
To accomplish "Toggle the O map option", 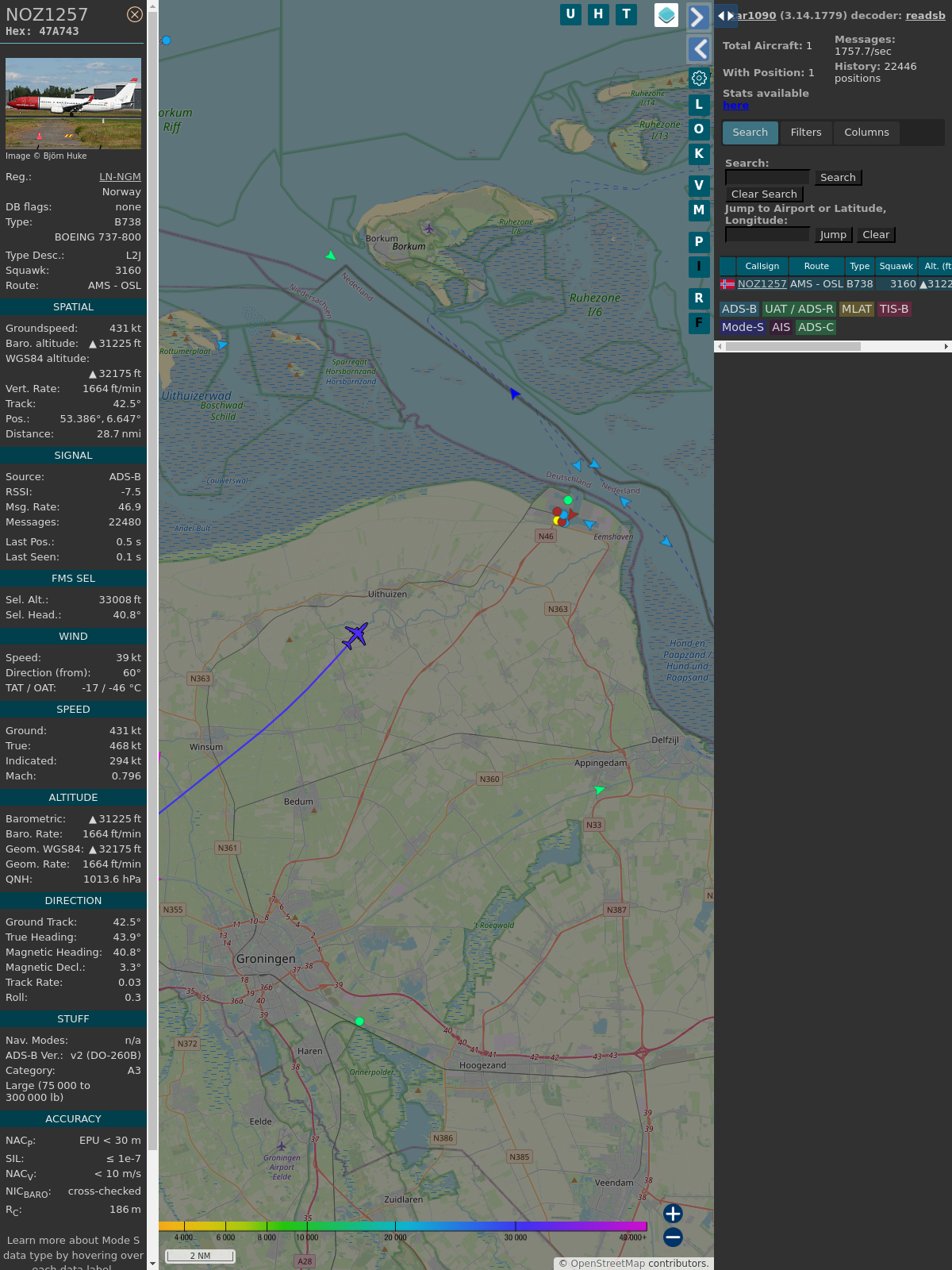I will pyautogui.click(x=699, y=129).
